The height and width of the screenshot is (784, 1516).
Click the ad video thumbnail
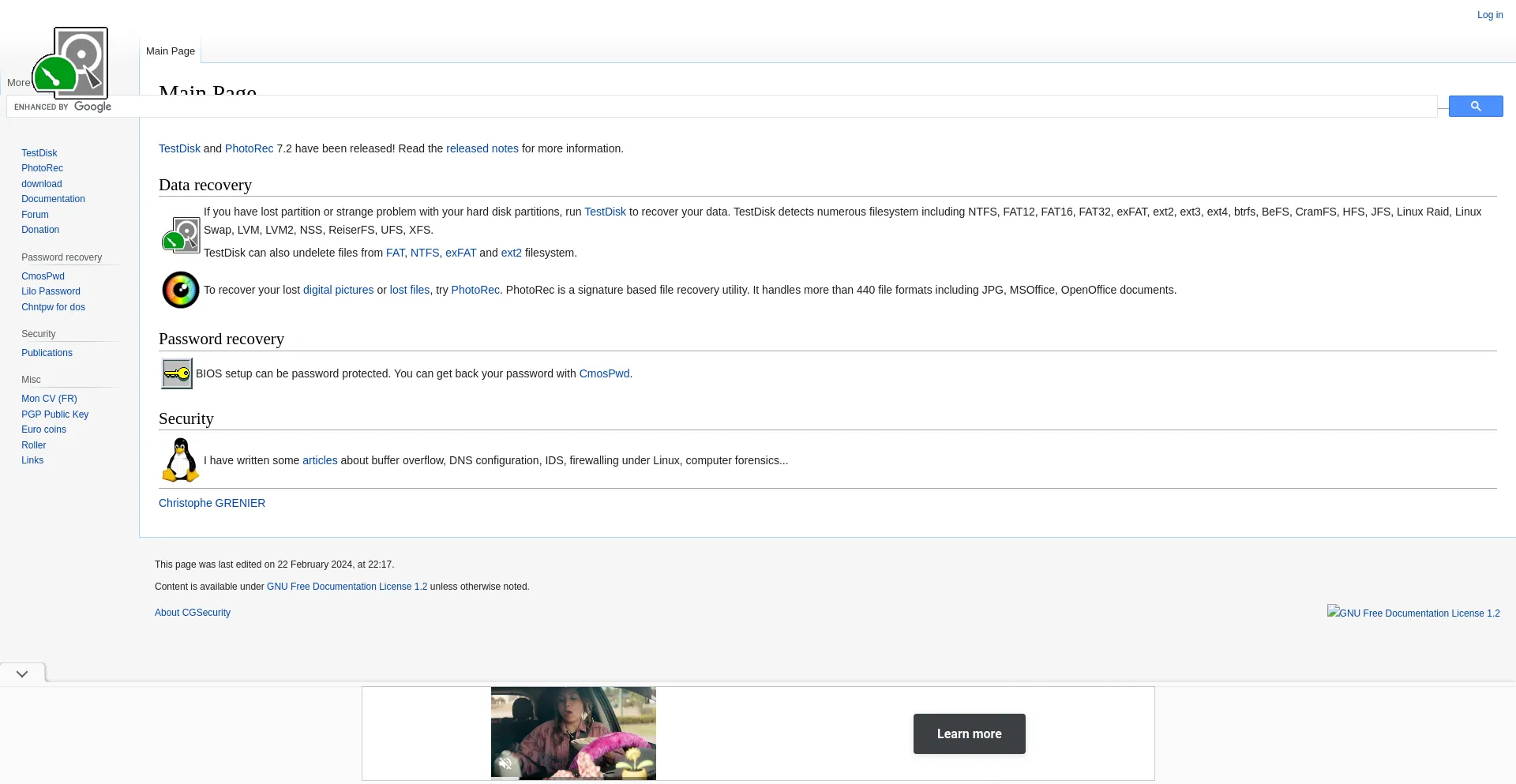[573, 733]
